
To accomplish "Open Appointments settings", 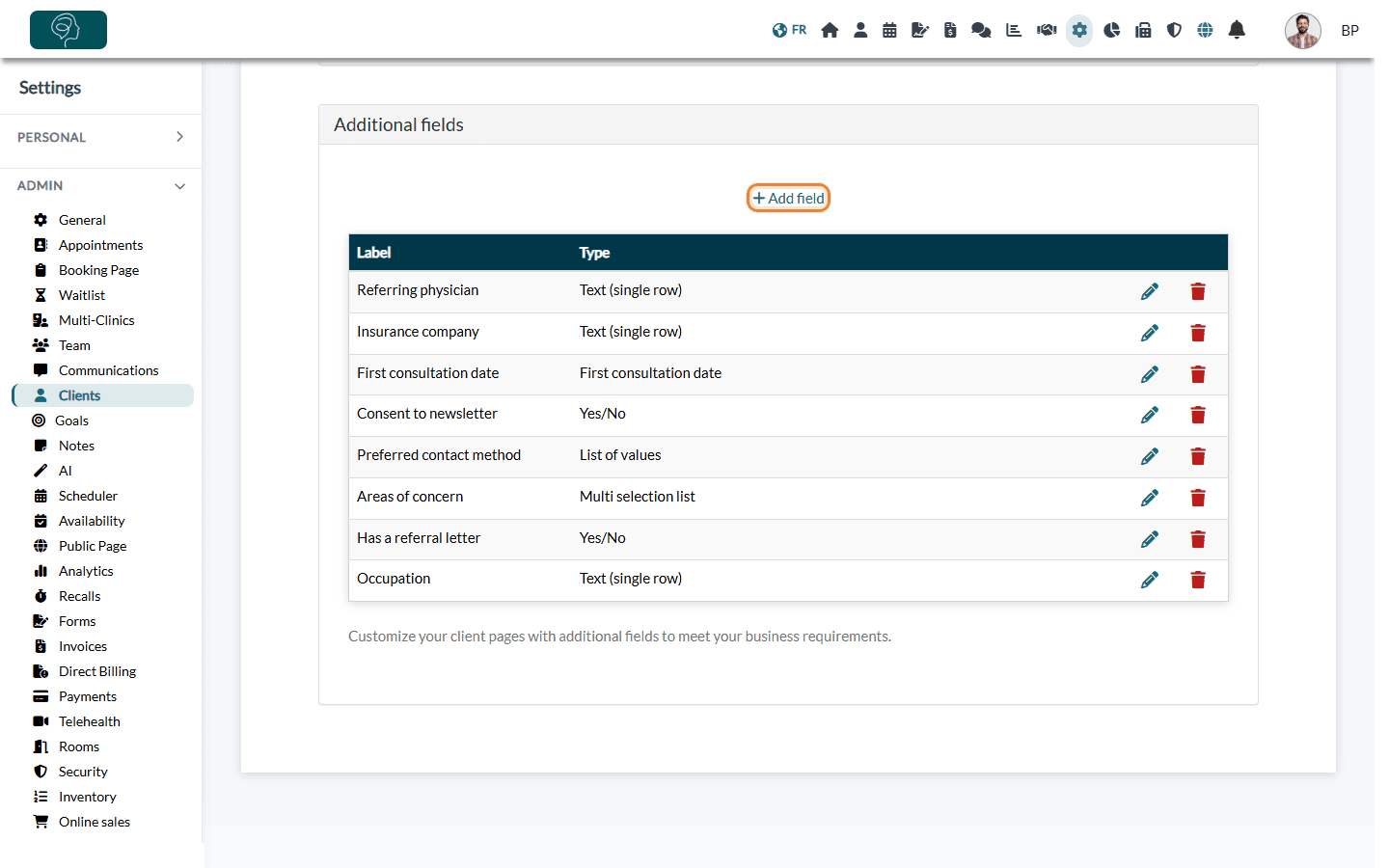I will point(100,245).
